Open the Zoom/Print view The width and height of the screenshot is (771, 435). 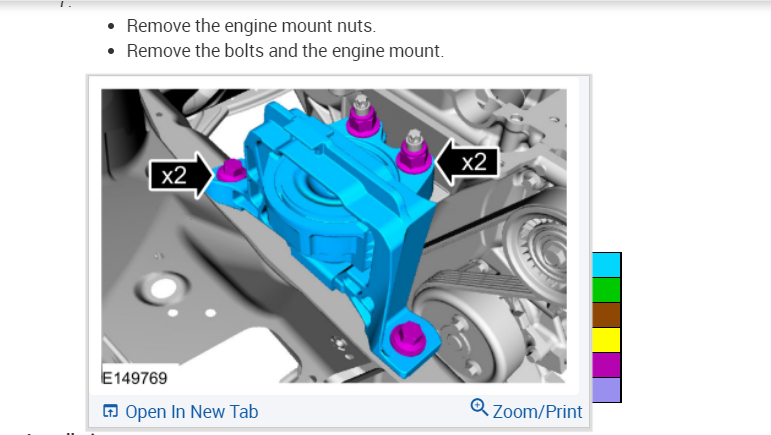526,411
